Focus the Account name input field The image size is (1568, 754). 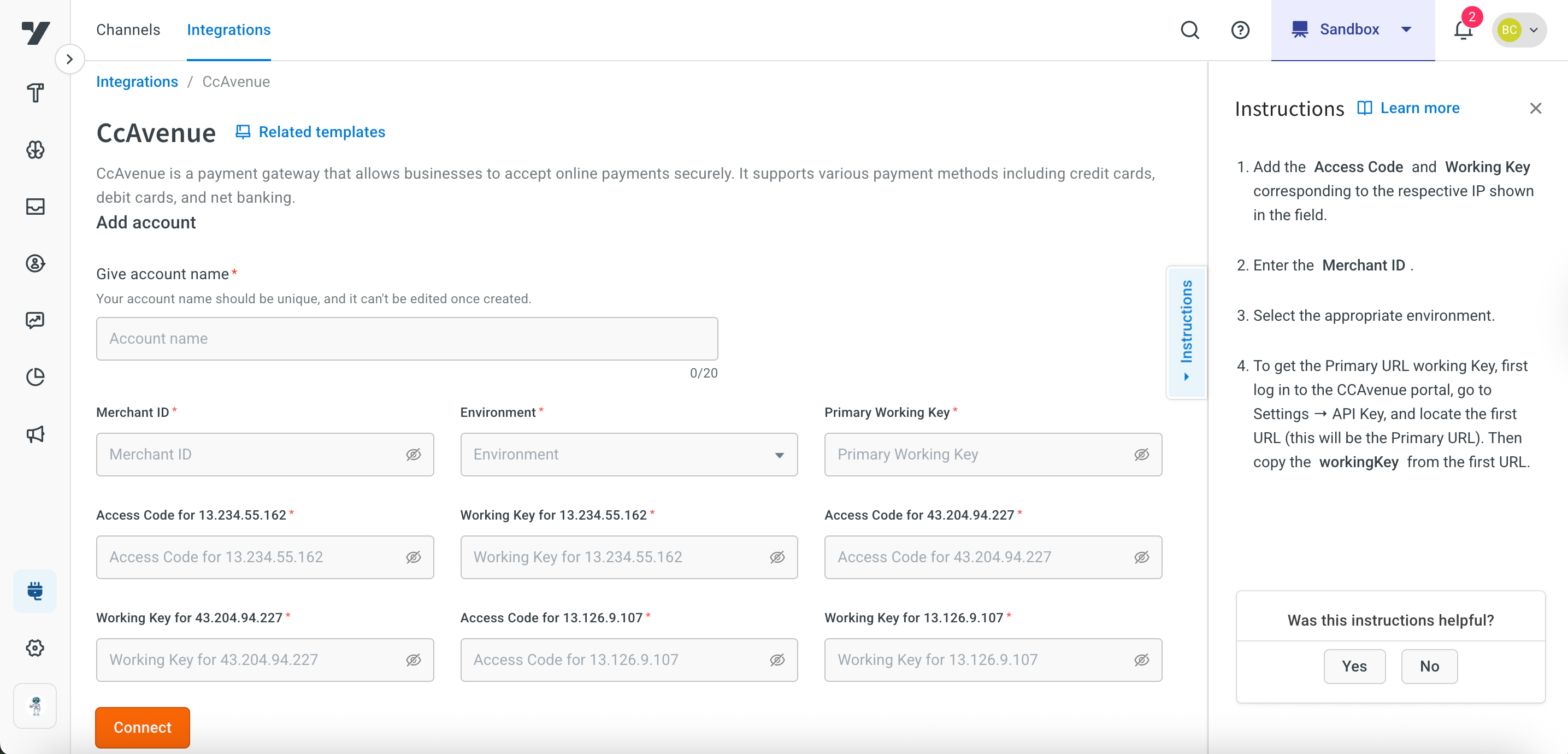pos(406,338)
